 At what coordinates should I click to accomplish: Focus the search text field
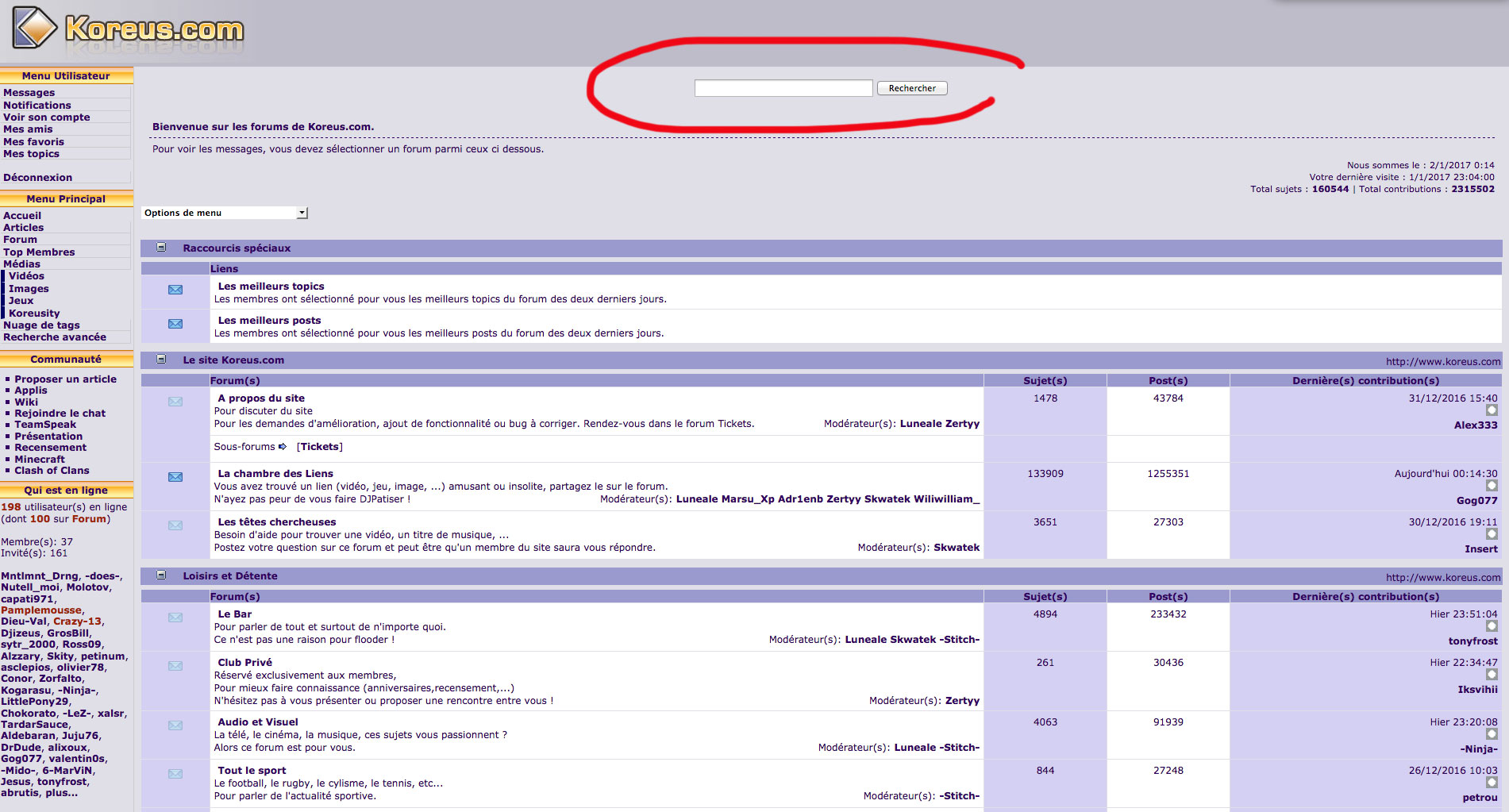pyautogui.click(x=783, y=88)
